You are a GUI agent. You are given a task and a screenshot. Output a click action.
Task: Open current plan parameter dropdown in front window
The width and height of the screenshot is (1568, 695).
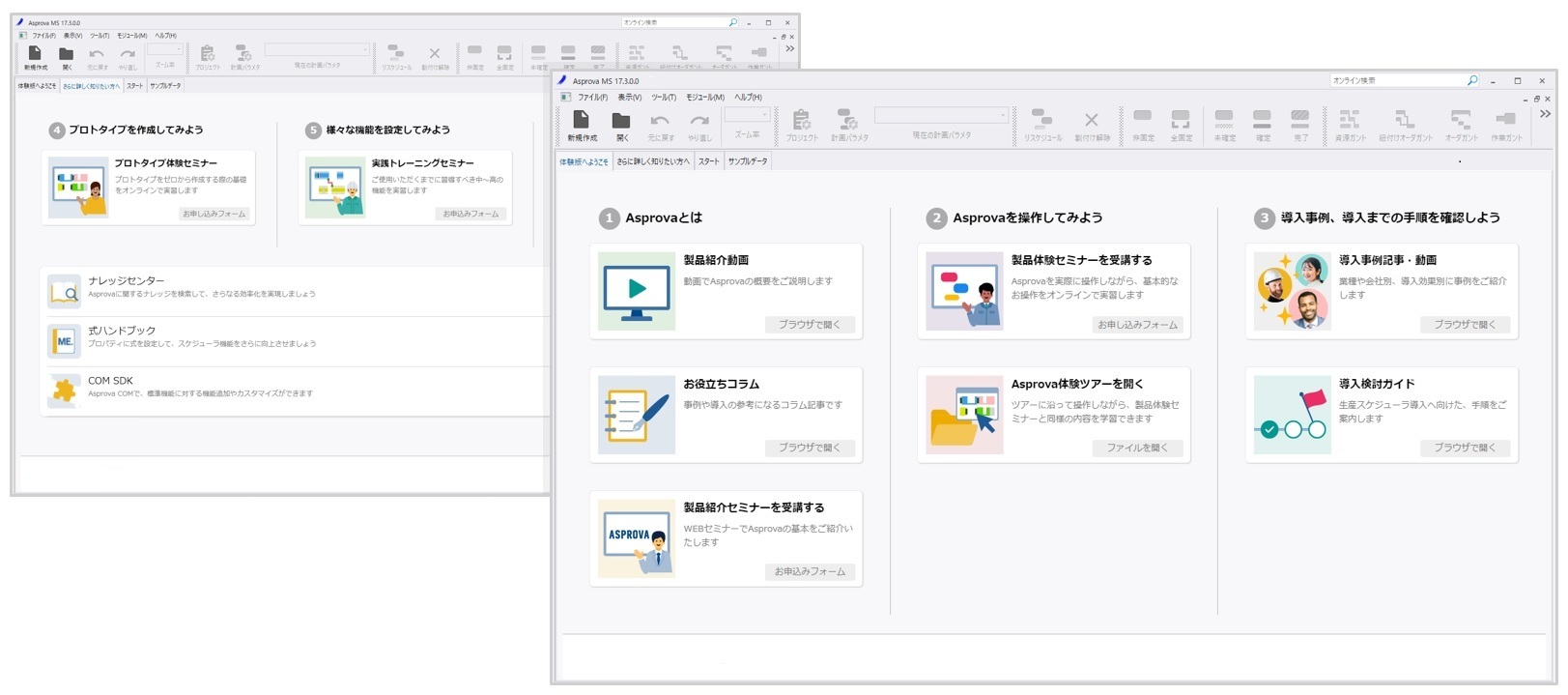tap(1002, 115)
